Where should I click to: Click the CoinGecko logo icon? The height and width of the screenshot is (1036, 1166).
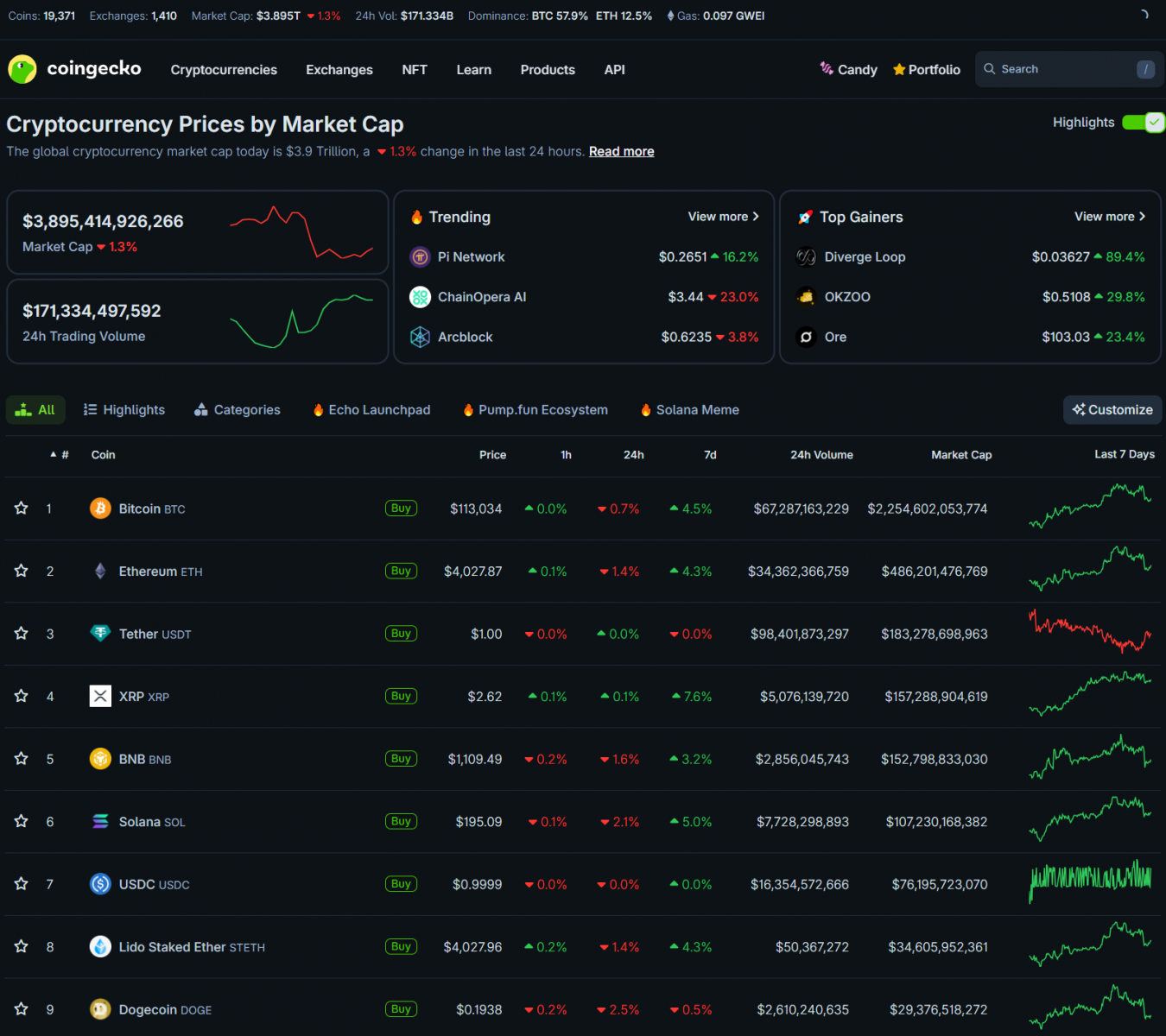[22, 69]
